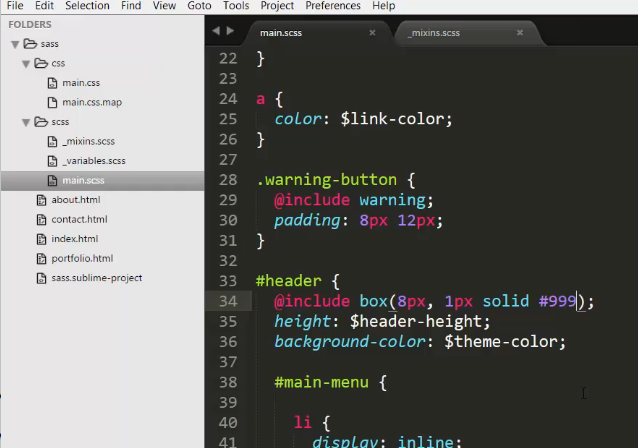Go to previous tab with left arrow
Screen dimensions: 638x448
tap(216, 31)
